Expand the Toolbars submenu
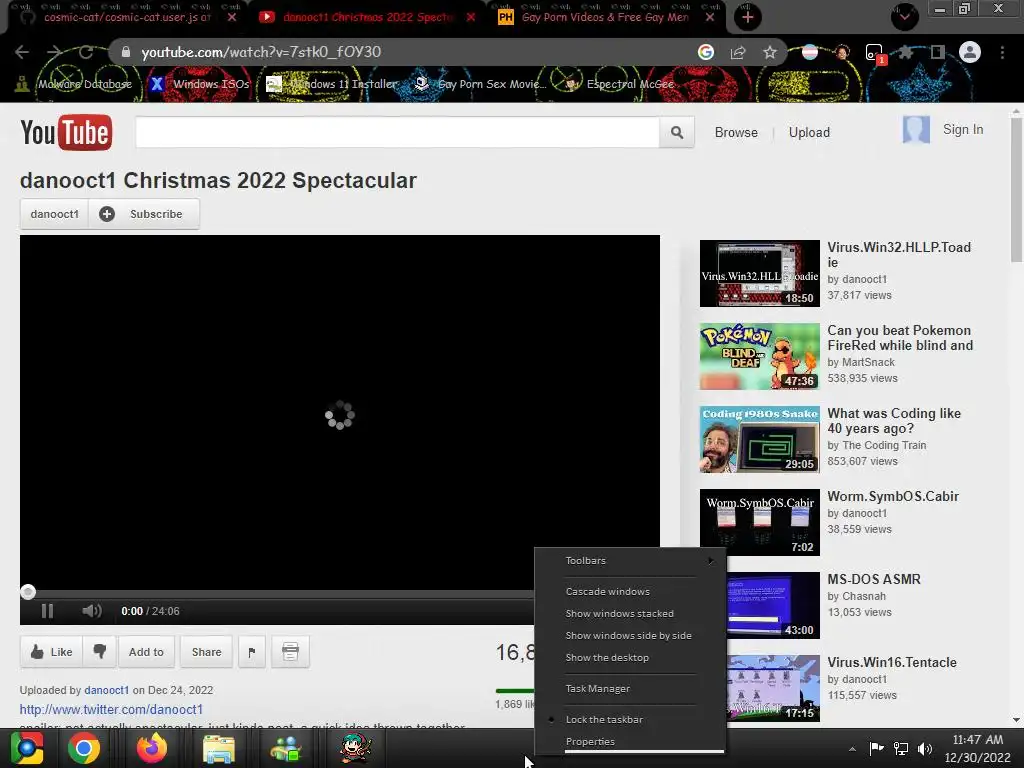Viewport: 1024px width, 768px height. pyautogui.click(x=630, y=560)
